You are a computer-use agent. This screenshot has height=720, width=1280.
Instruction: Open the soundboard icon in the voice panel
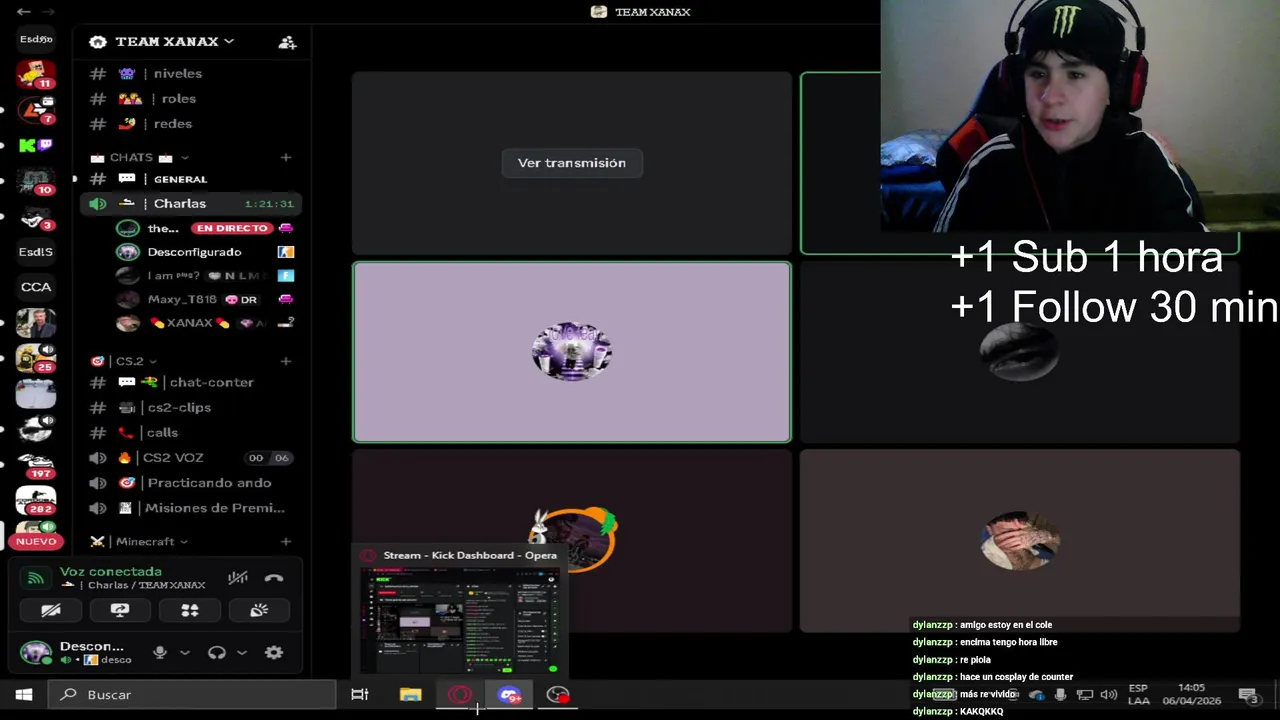pyautogui.click(x=259, y=610)
